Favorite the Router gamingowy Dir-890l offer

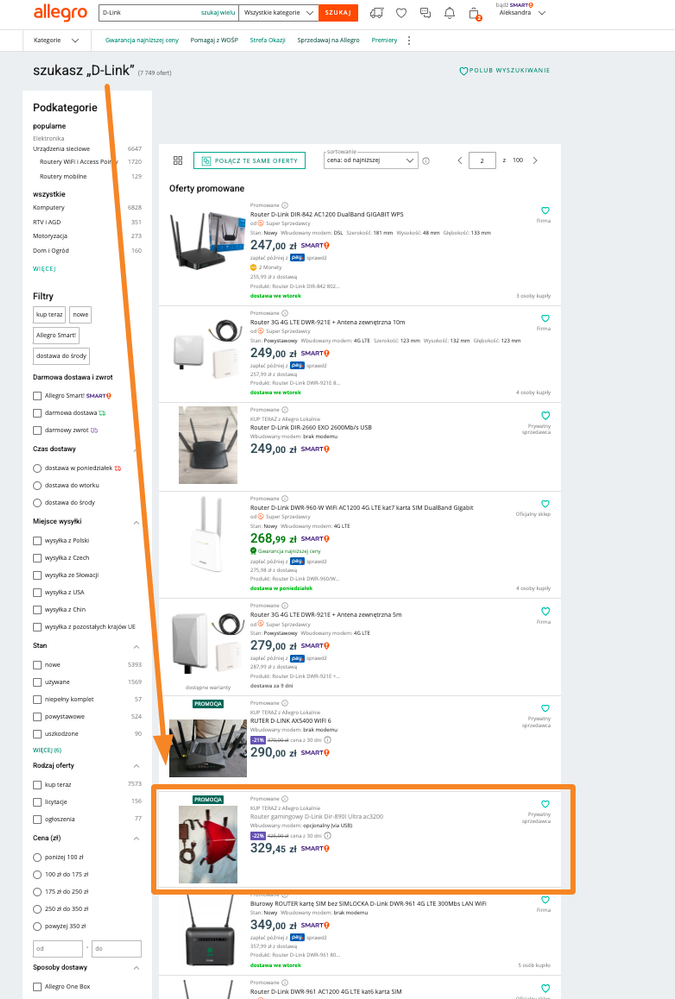pos(545,804)
